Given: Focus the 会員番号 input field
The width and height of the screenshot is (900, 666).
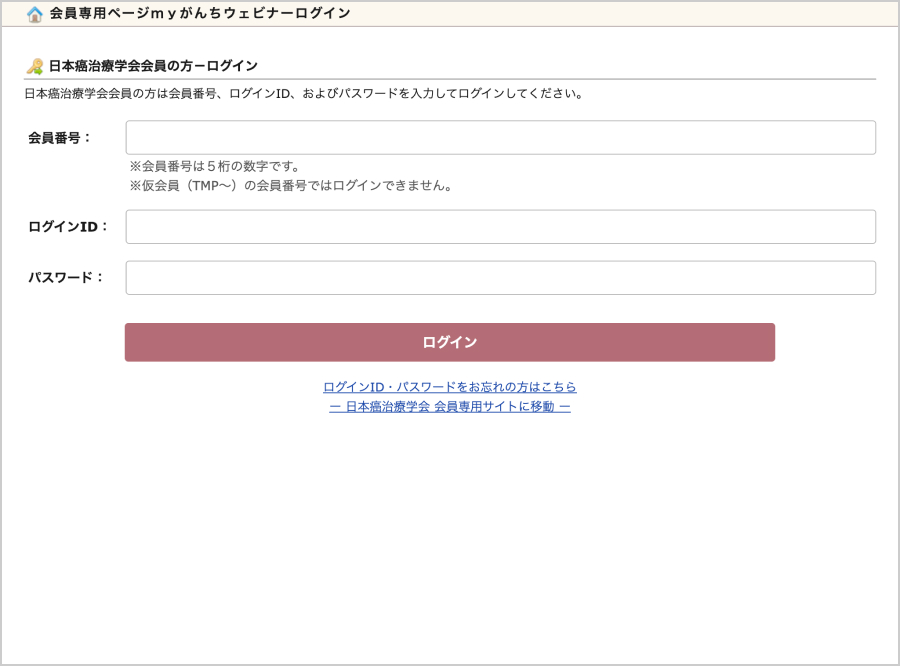Looking at the screenshot, I should (x=500, y=138).
